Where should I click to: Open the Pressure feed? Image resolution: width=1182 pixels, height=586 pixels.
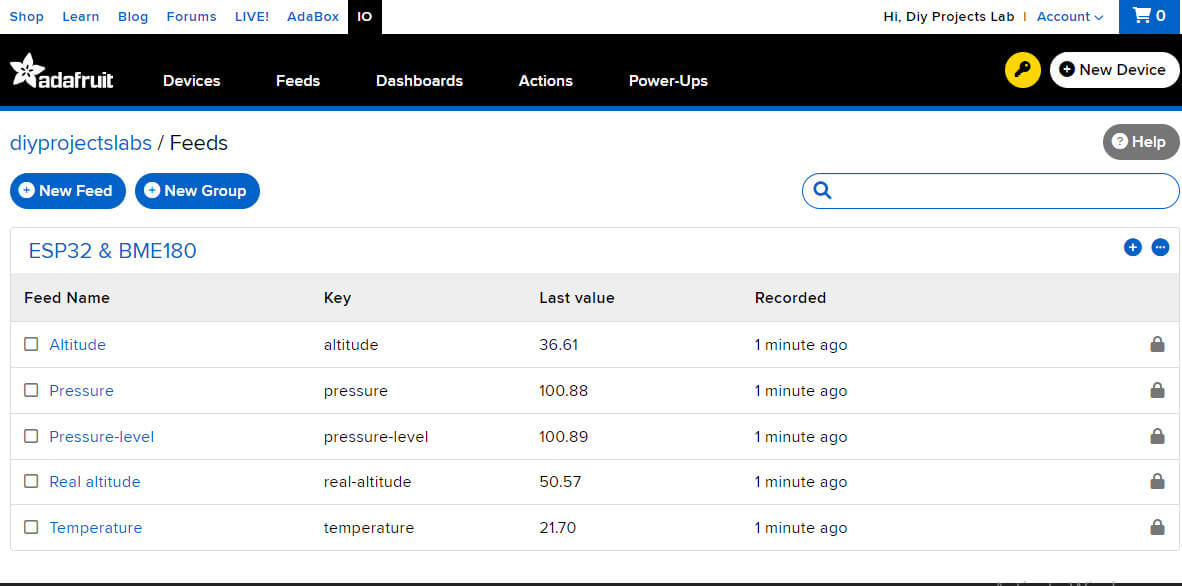pyautogui.click(x=81, y=391)
